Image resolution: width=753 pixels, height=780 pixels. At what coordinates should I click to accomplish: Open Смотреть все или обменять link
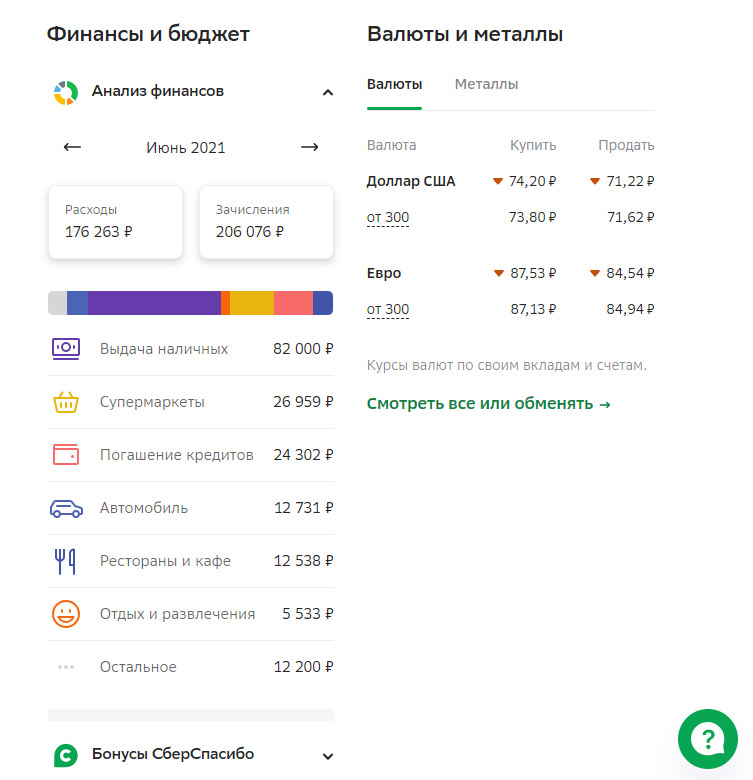(488, 403)
